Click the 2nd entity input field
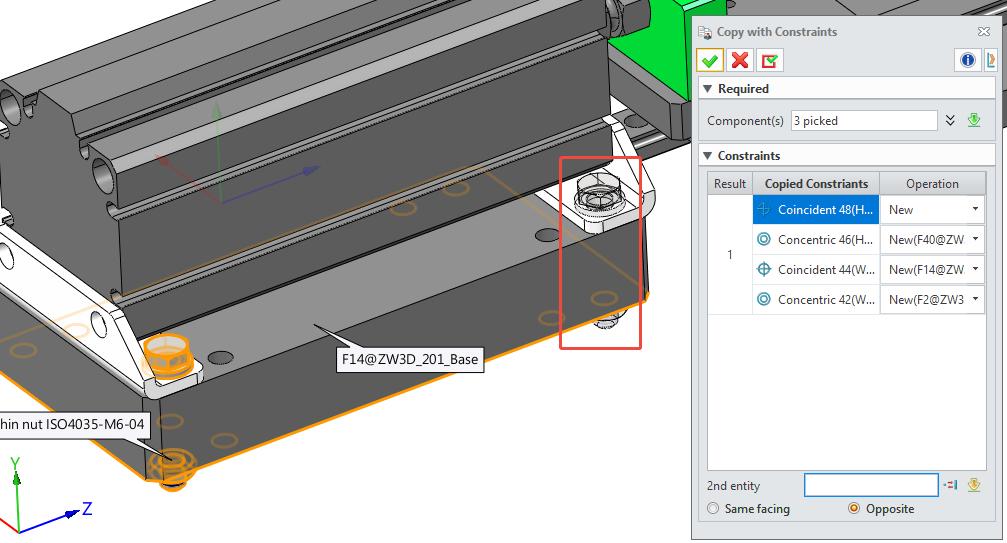Image resolution: width=1007 pixels, height=543 pixels. click(871, 485)
